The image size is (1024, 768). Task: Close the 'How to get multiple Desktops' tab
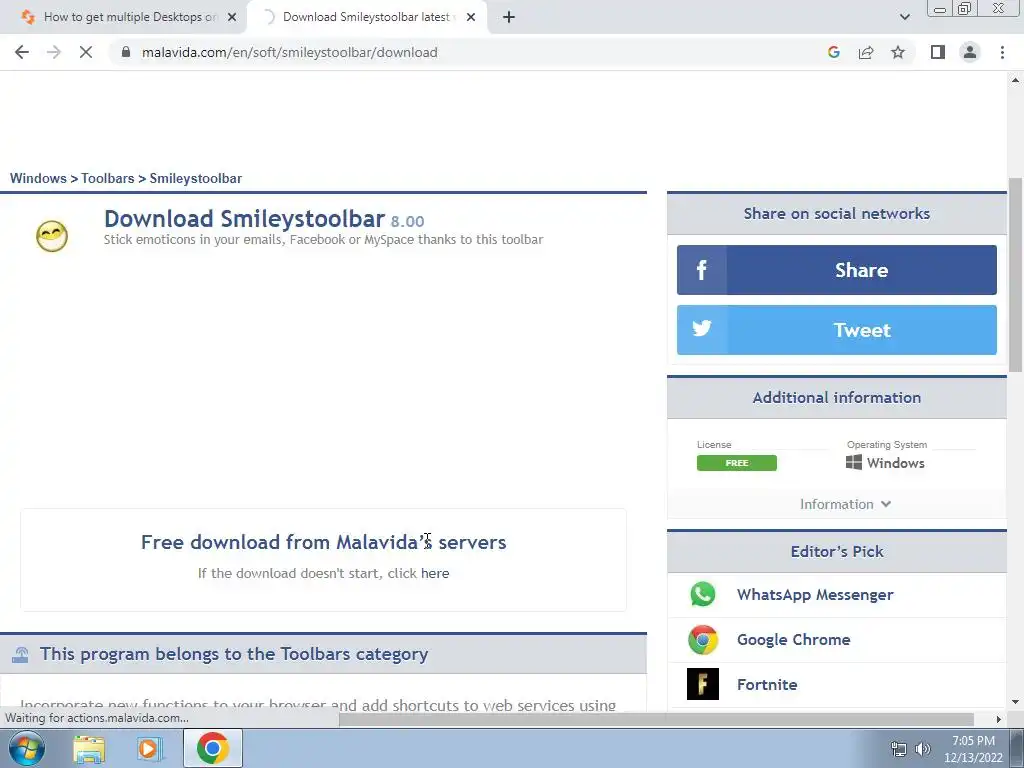[232, 17]
